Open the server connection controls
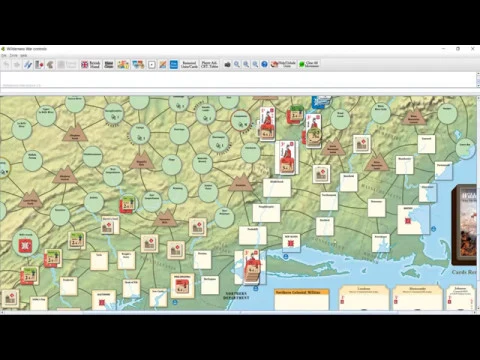The image size is (480, 360). click(x=28, y=64)
